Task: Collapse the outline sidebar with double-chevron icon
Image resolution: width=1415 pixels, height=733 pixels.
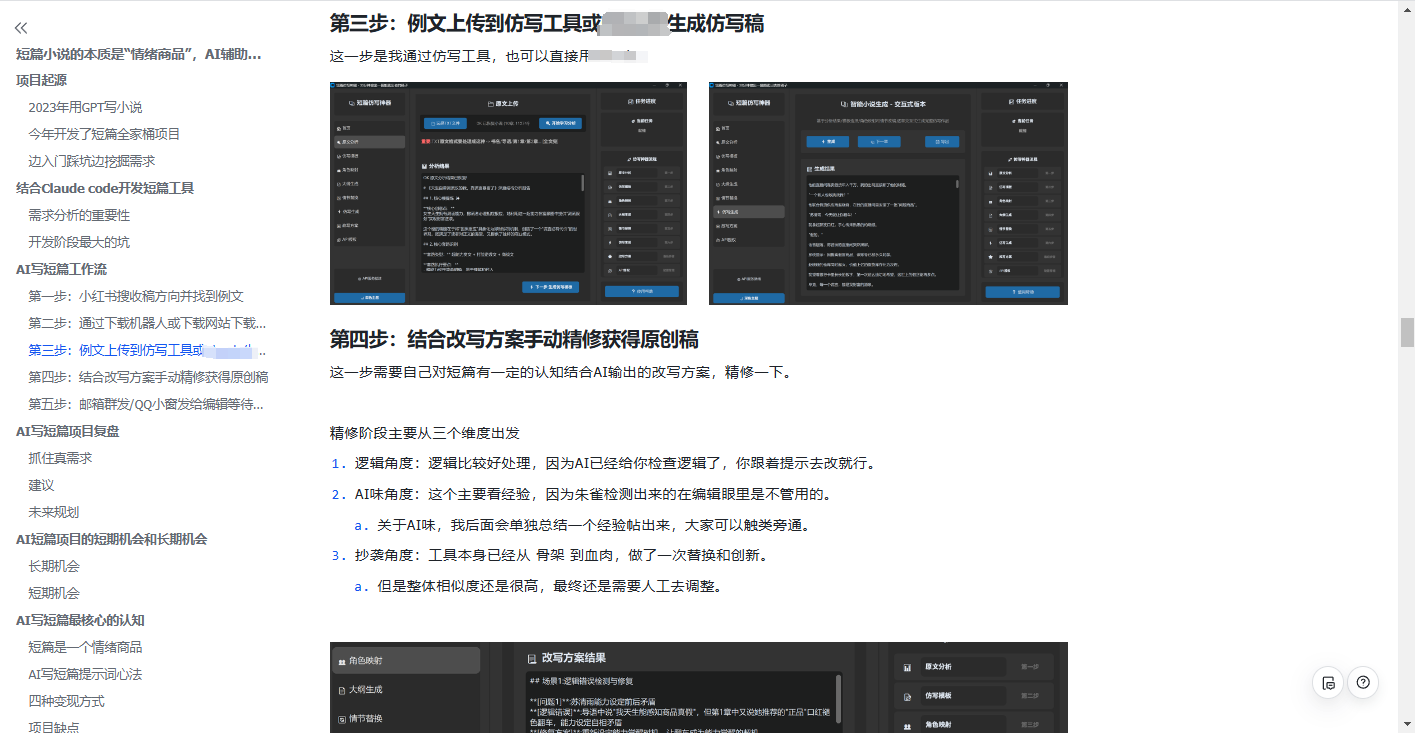Action: pyautogui.click(x=21, y=28)
